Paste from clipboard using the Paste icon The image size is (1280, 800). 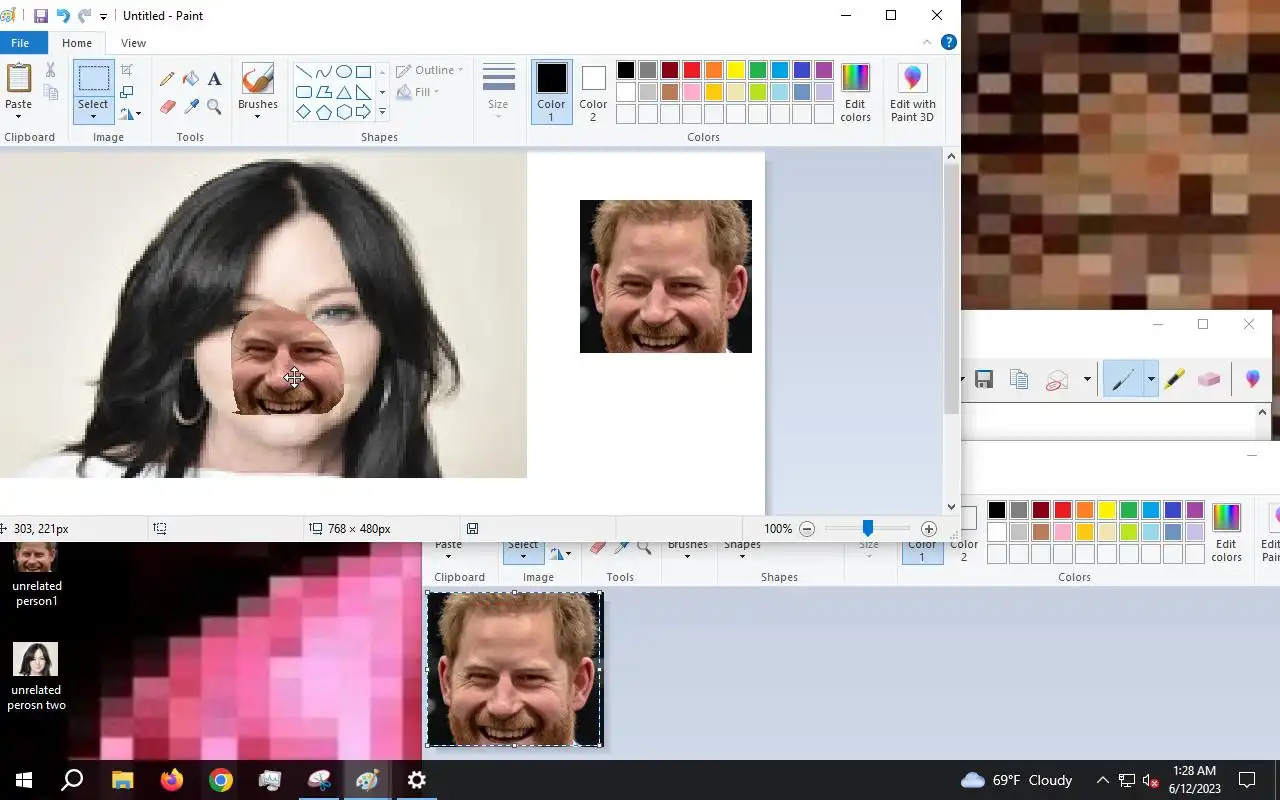tap(19, 78)
